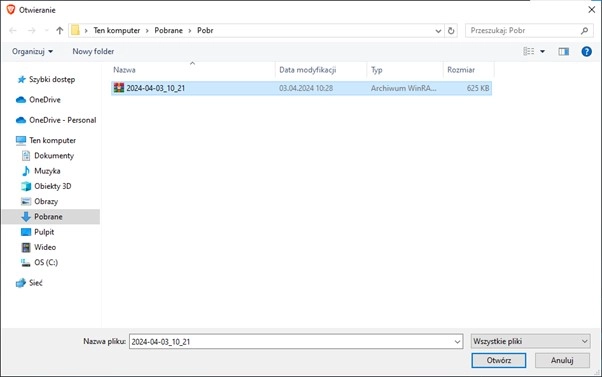Change the view layout icon
Image resolution: width=602 pixels, height=377 pixels.
(x=529, y=51)
